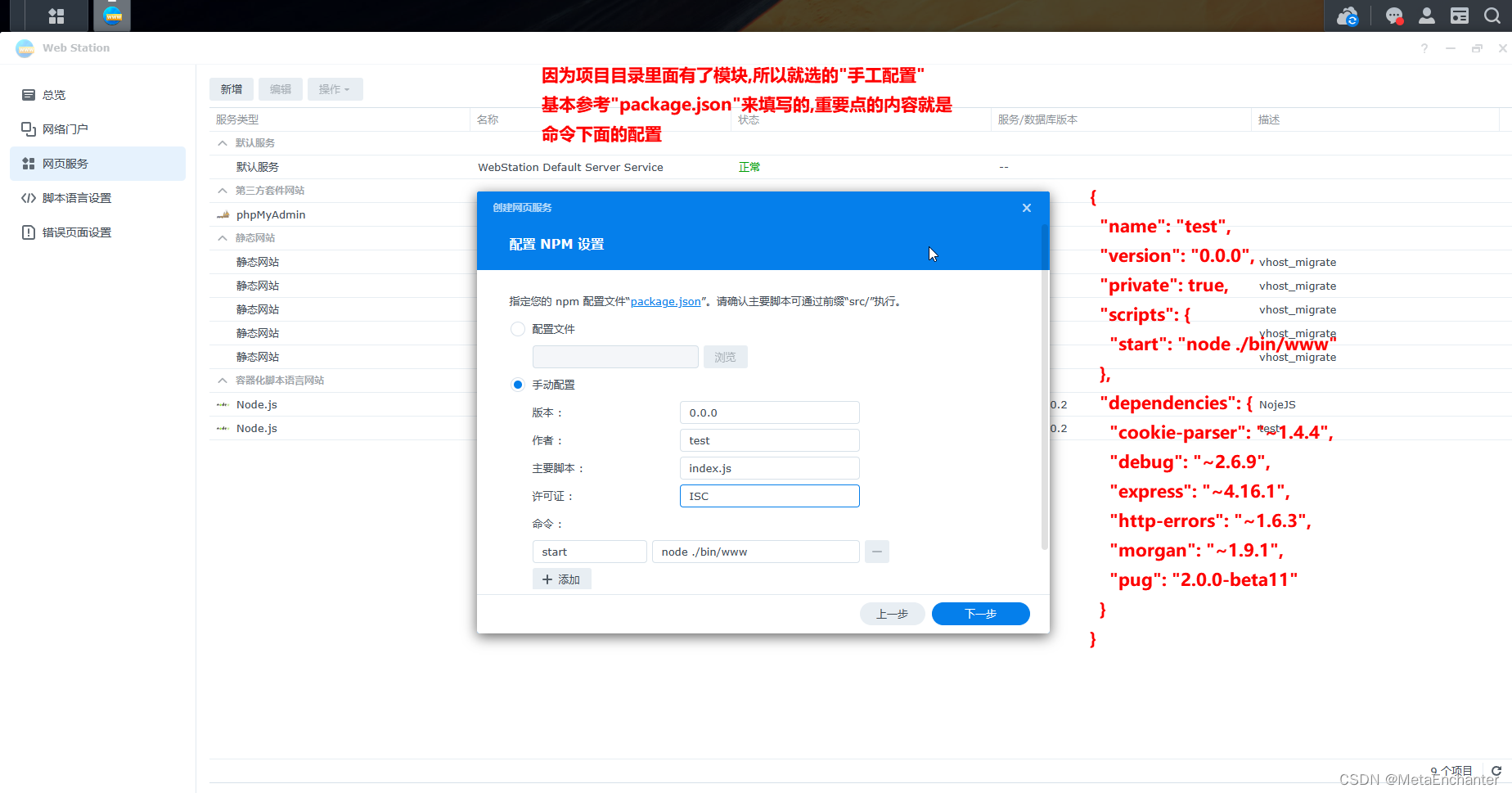This screenshot has width=1512, height=793.
Task: Open the DSM main menu grid icon
Action: (x=56, y=16)
